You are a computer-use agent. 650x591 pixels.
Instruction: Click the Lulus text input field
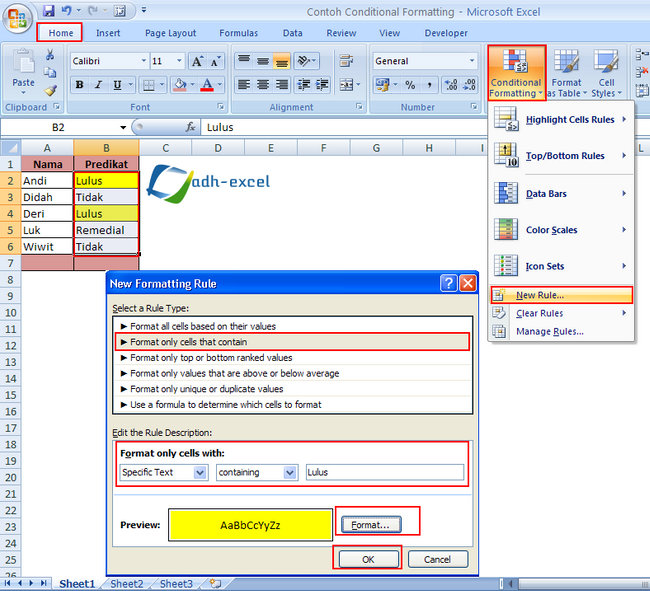[385, 472]
